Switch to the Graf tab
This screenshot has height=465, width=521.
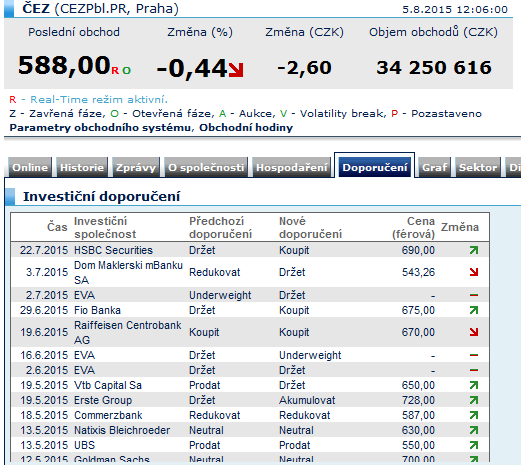pyautogui.click(x=434, y=167)
